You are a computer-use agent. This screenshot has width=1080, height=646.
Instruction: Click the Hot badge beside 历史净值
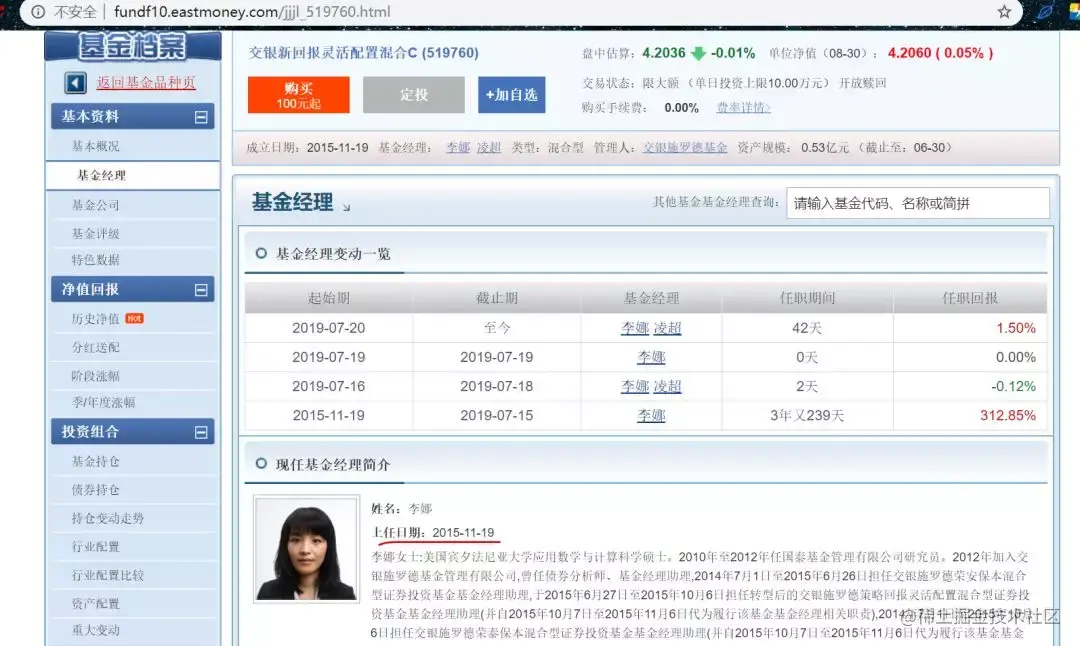tap(134, 318)
